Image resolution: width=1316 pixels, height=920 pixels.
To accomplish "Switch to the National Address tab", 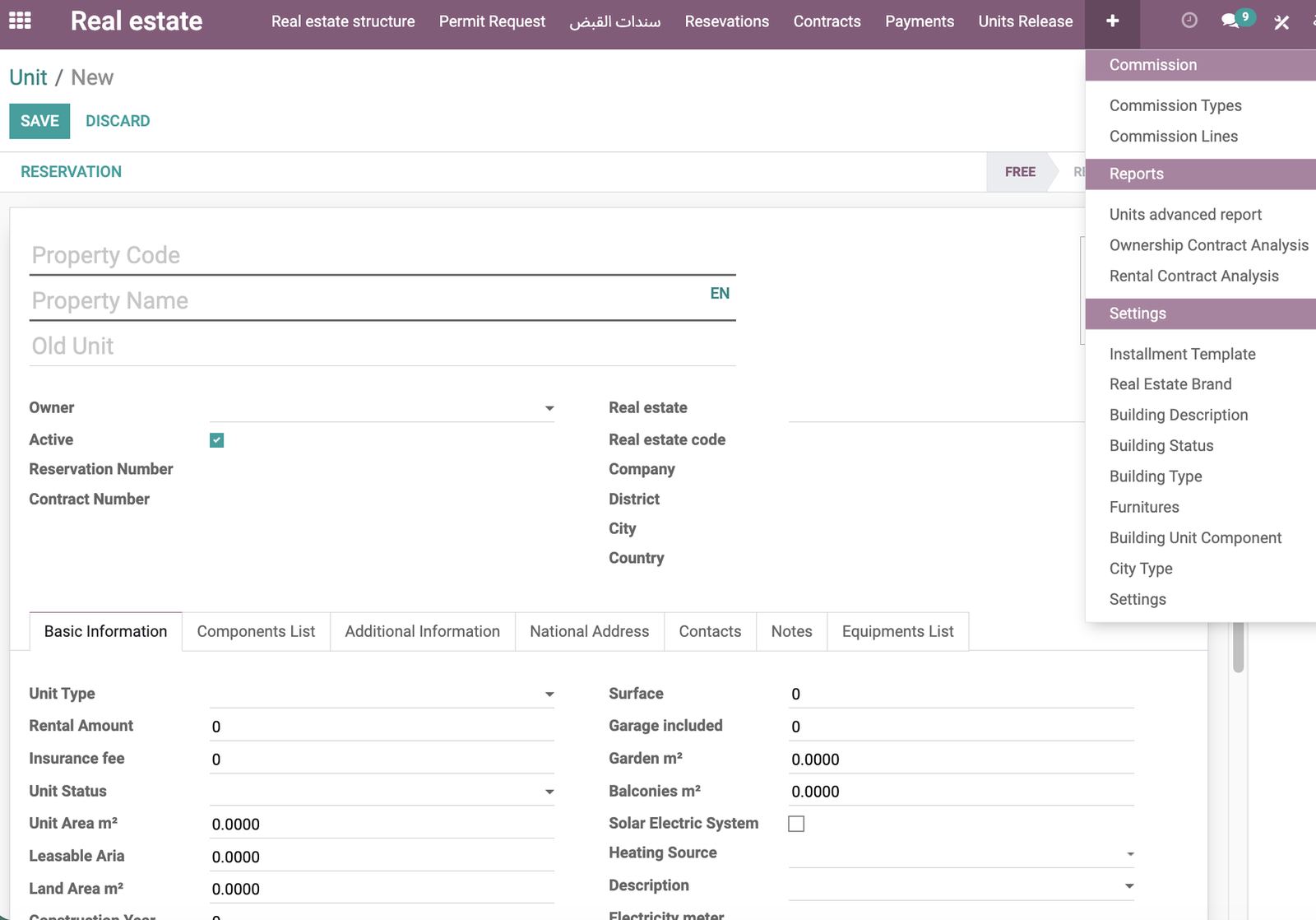I will click(589, 631).
